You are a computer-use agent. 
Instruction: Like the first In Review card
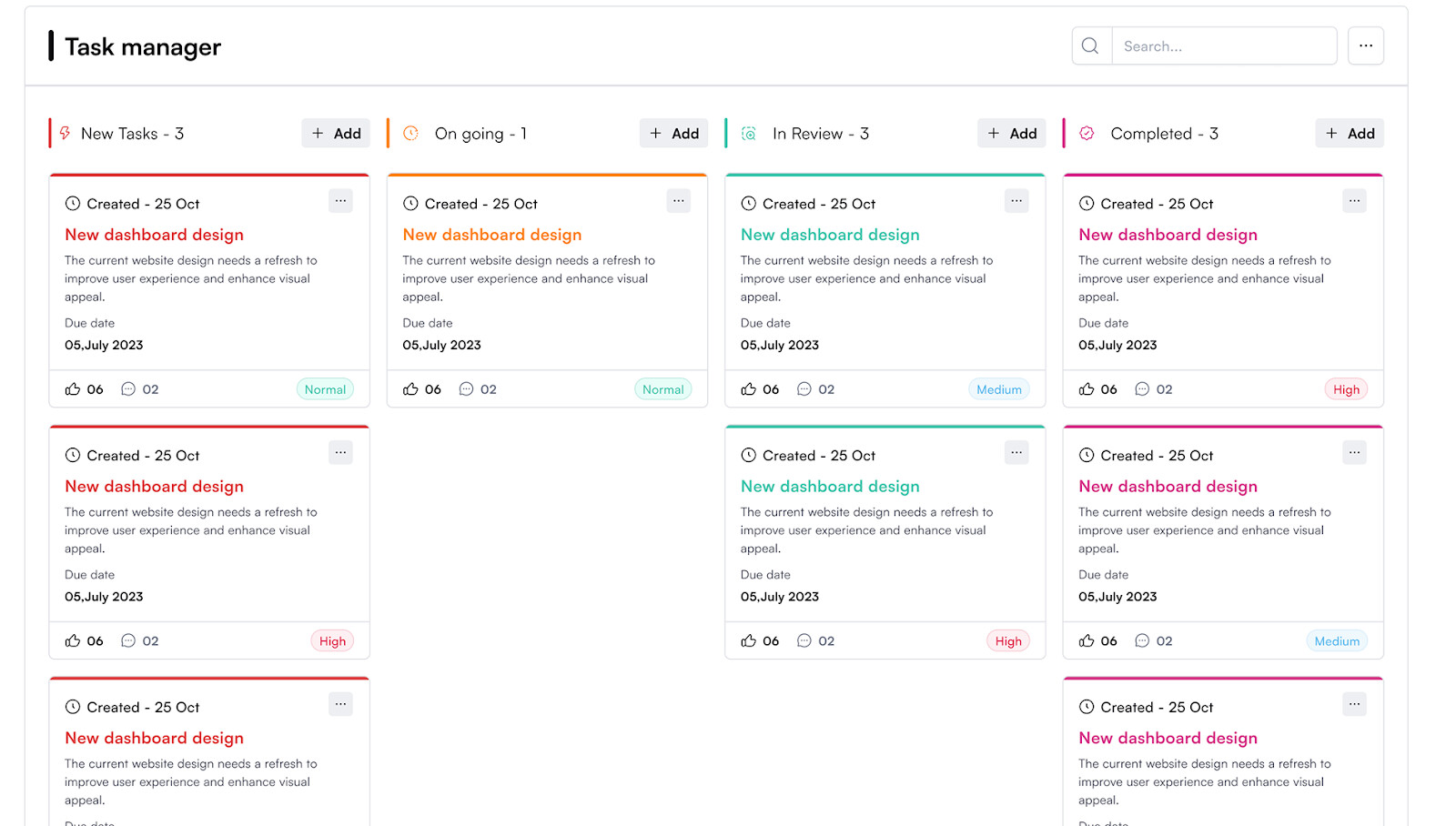pyautogui.click(x=749, y=389)
